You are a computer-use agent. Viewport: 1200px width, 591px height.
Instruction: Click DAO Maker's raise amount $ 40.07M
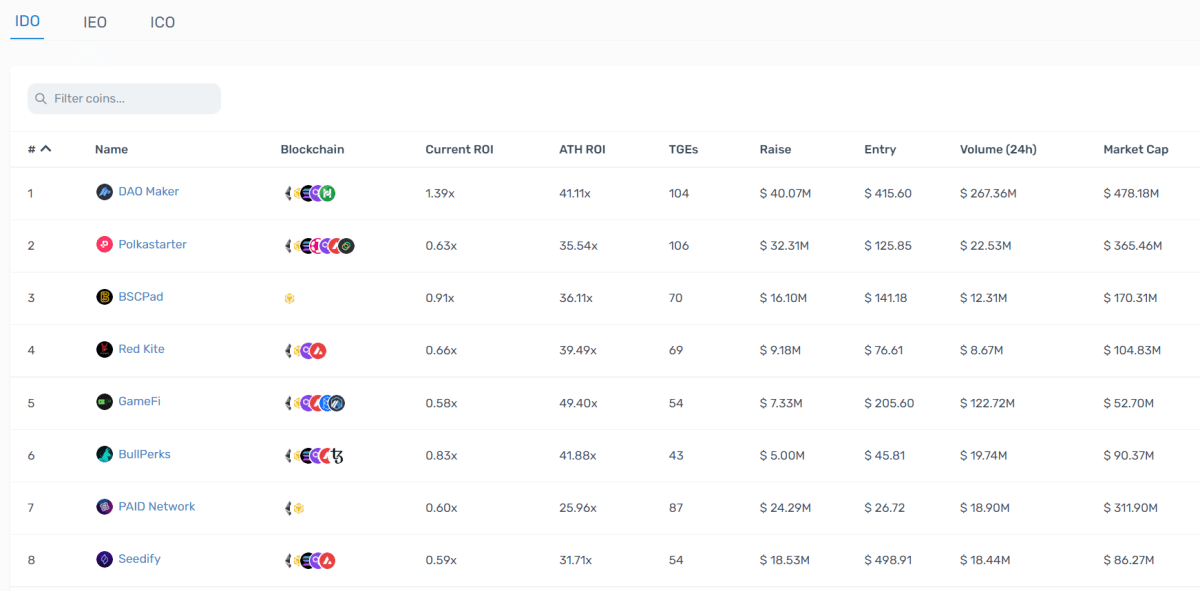tap(785, 193)
